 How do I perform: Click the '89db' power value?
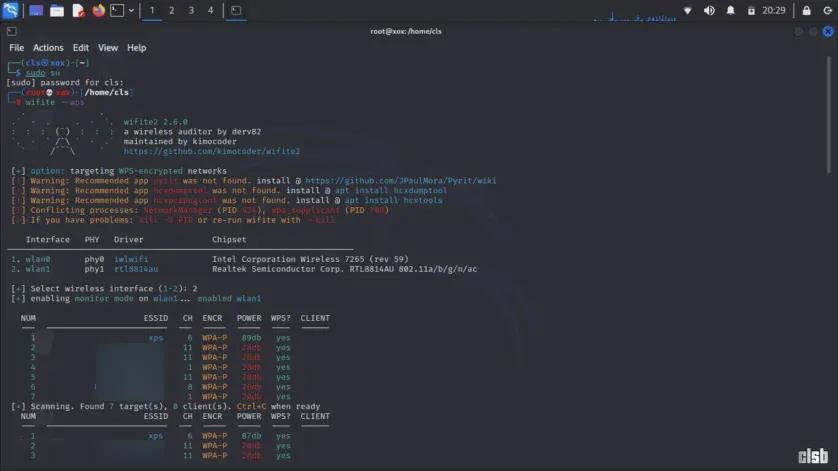tap(251, 338)
